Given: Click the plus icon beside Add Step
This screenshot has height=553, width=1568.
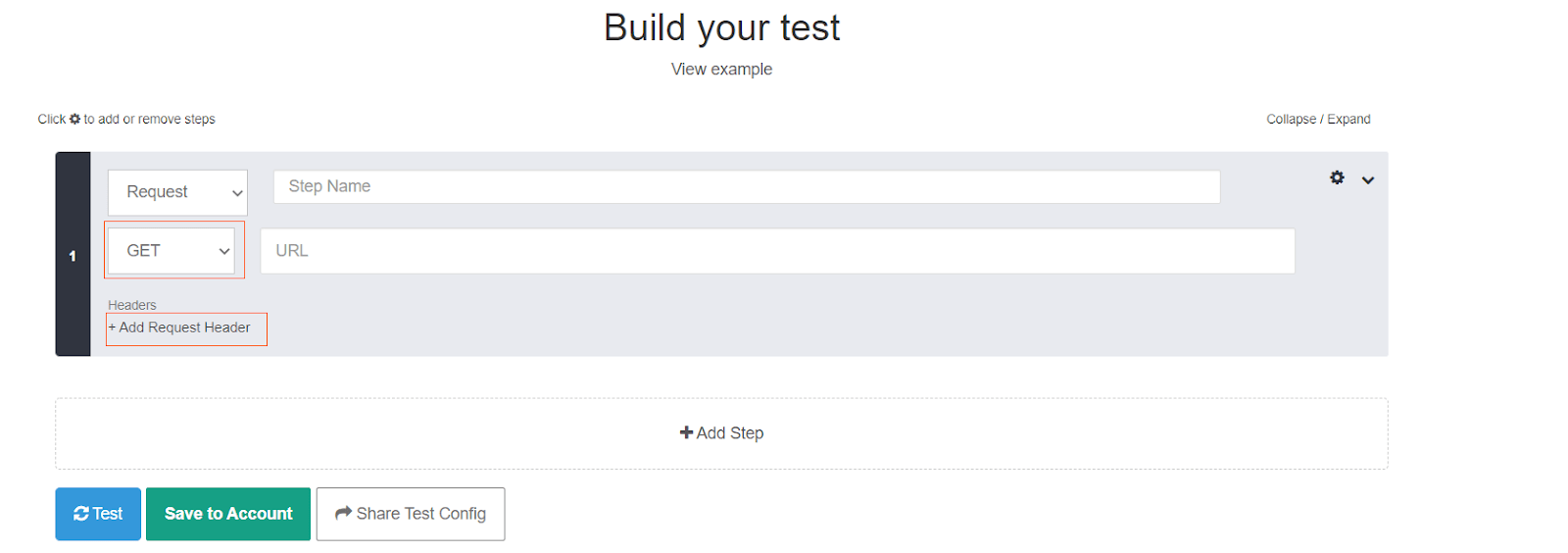Looking at the screenshot, I should [686, 432].
